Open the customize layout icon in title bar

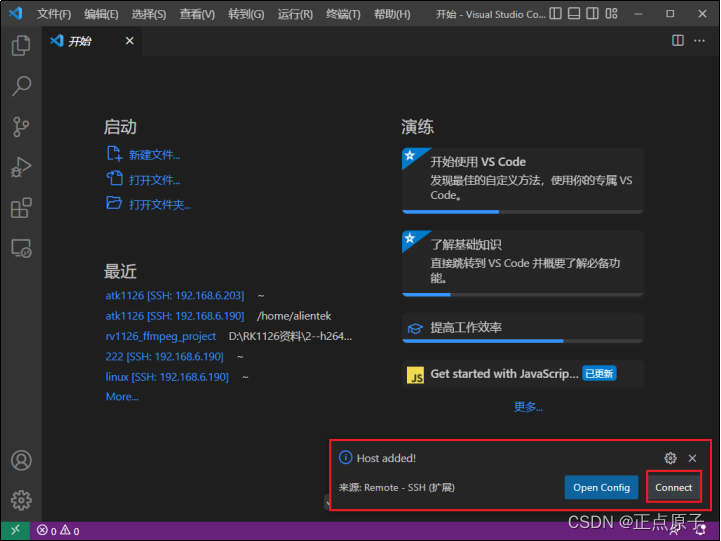(611, 14)
